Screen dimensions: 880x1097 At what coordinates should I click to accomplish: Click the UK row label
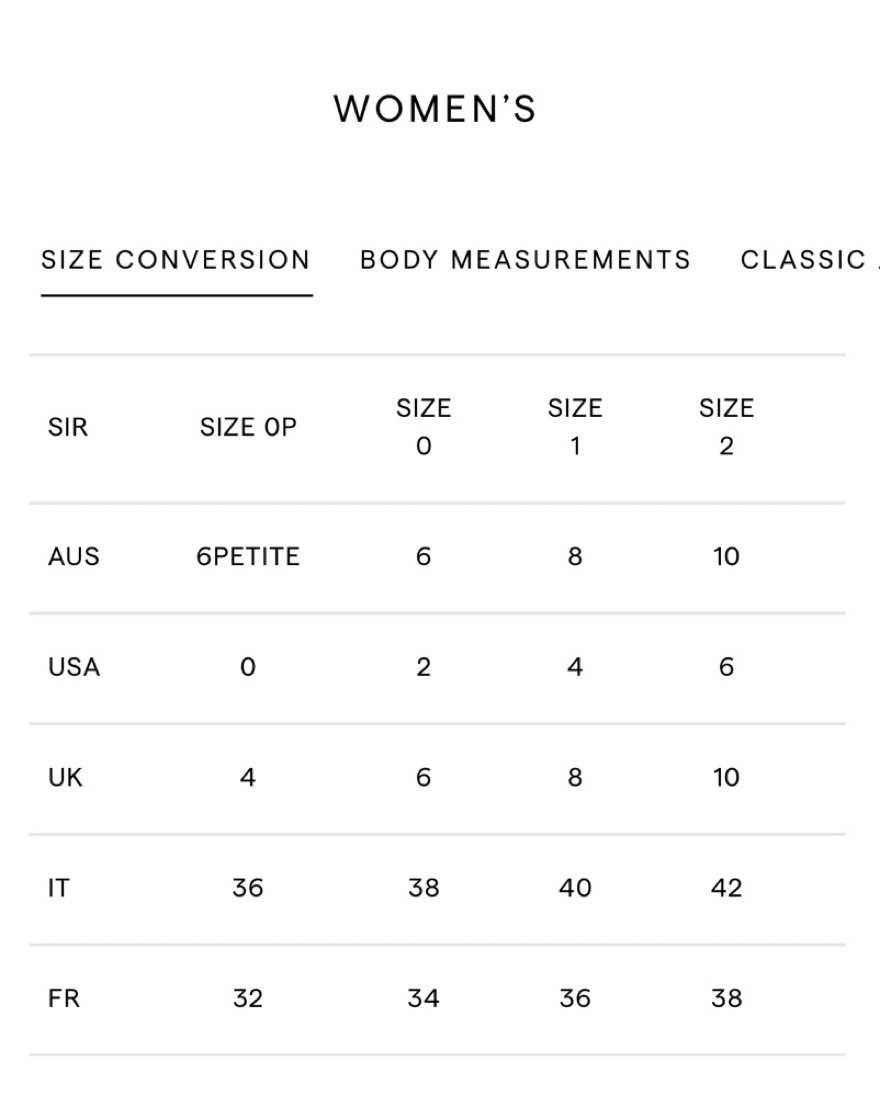coord(65,778)
